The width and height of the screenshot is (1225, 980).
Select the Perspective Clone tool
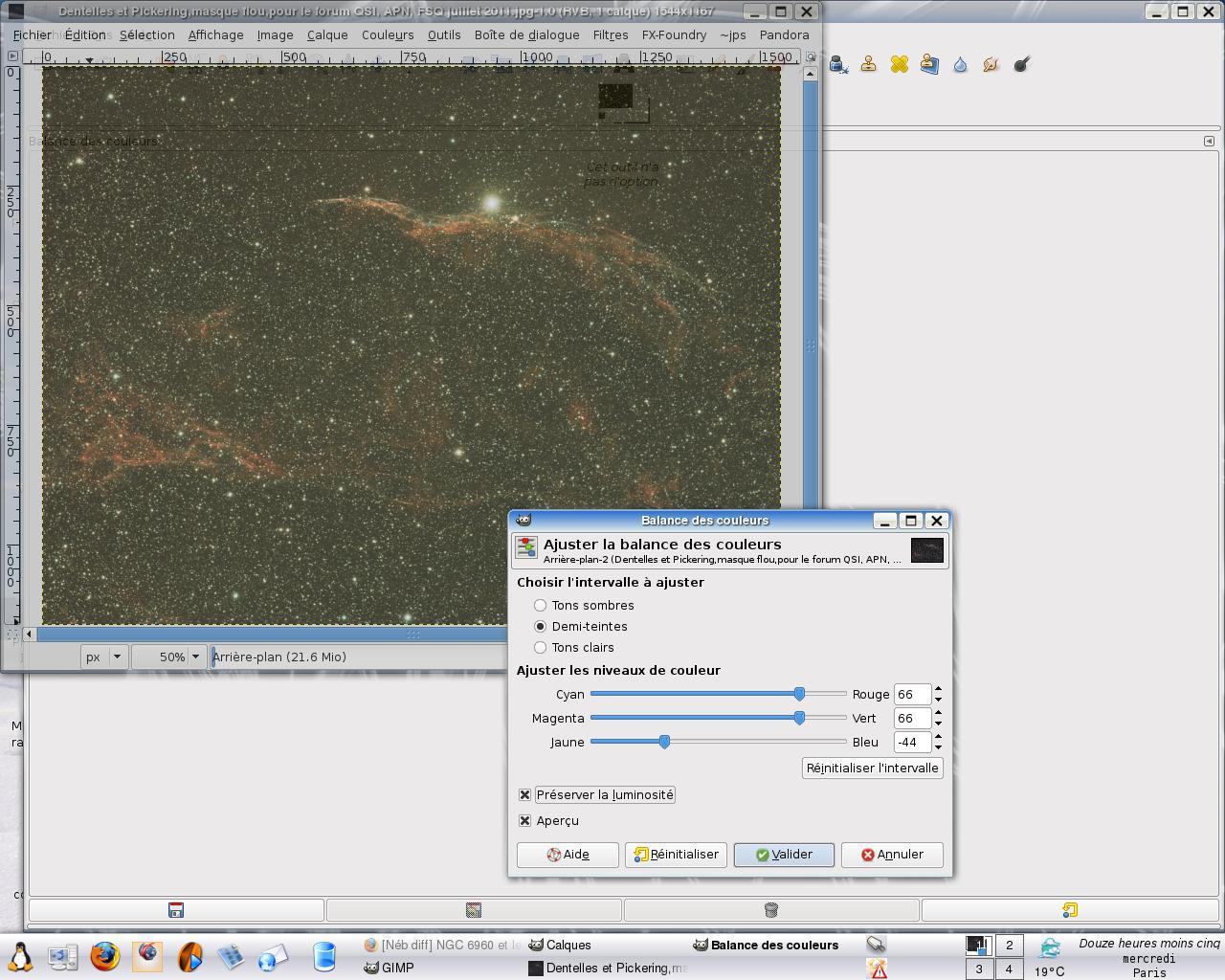click(x=929, y=64)
